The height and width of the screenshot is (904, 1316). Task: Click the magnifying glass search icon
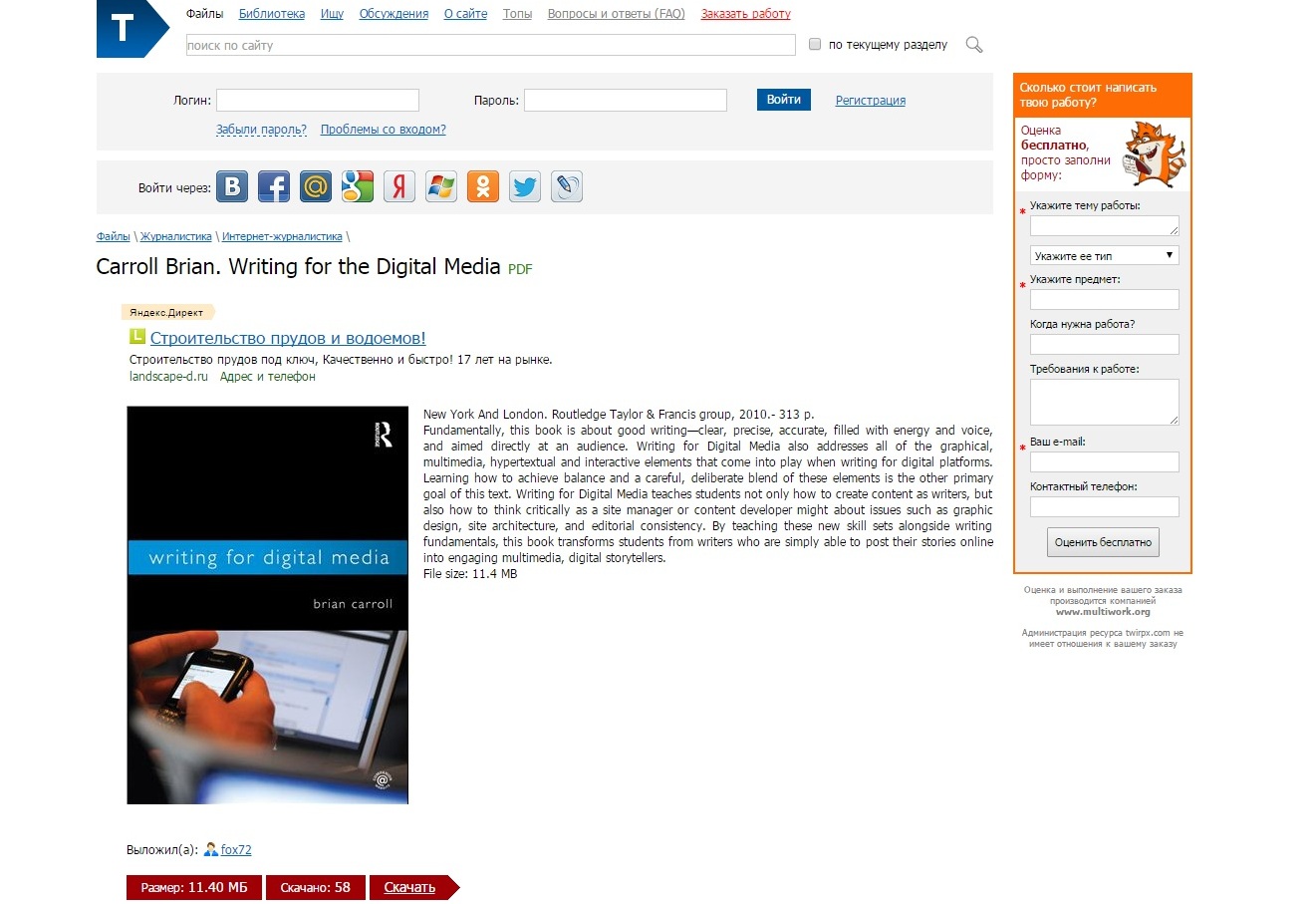(974, 45)
